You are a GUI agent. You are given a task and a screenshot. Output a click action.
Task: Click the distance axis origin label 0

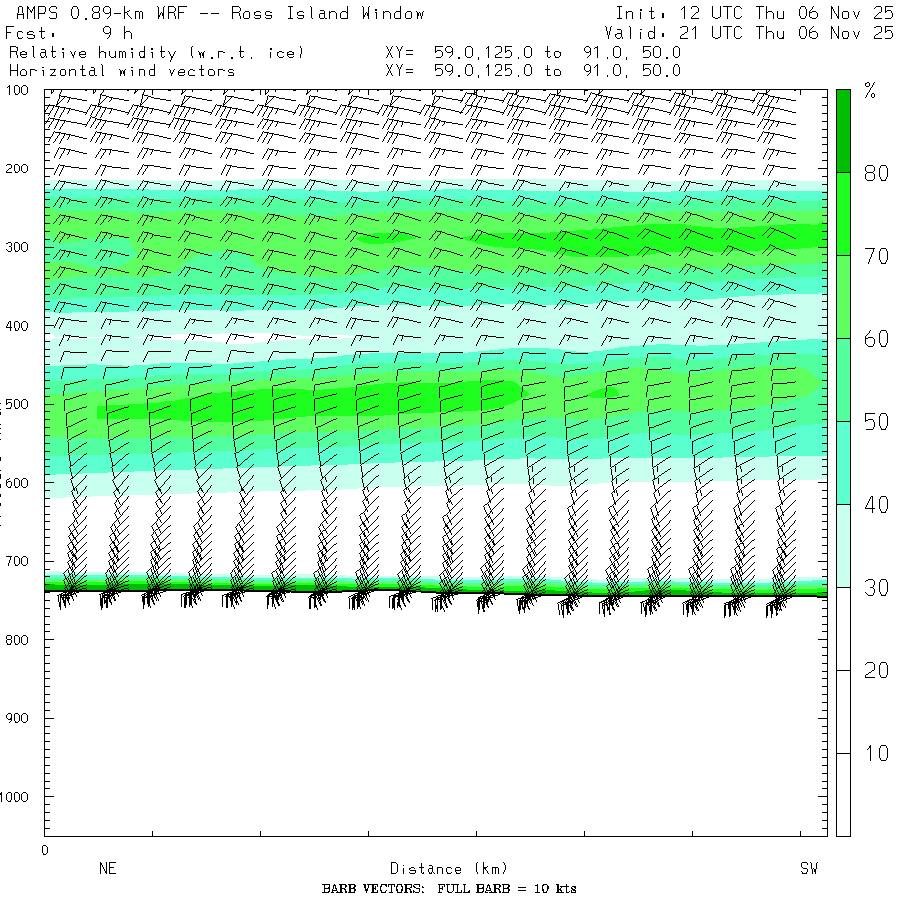[45, 850]
